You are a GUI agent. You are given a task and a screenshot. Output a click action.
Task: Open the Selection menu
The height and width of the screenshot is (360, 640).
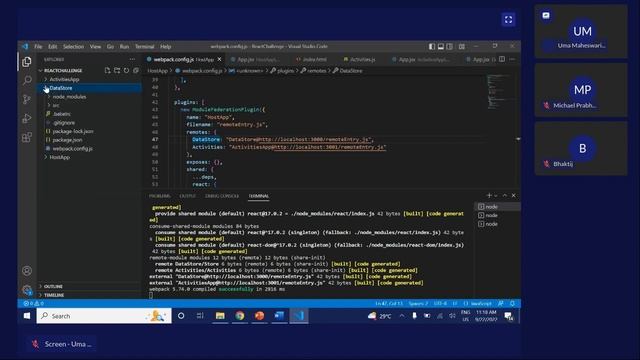pos(73,47)
